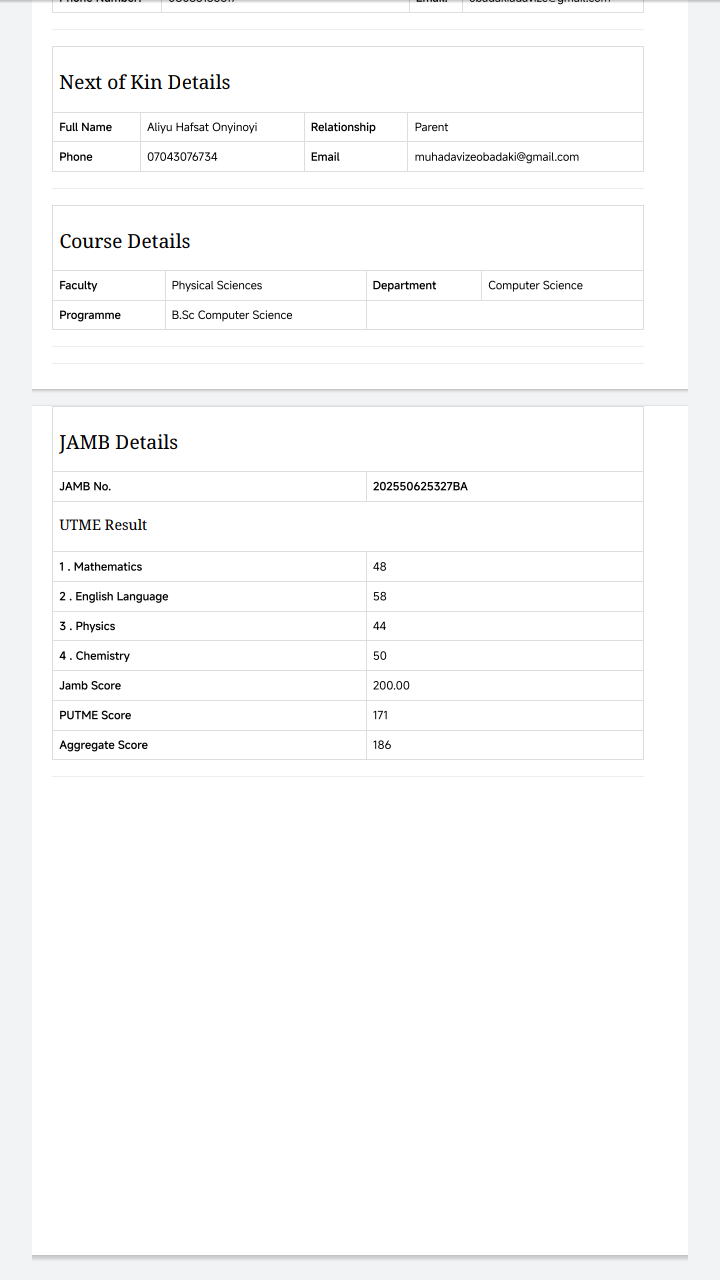Select the next of kin phone number 07043076734
This screenshot has height=1280, width=720.
(182, 157)
